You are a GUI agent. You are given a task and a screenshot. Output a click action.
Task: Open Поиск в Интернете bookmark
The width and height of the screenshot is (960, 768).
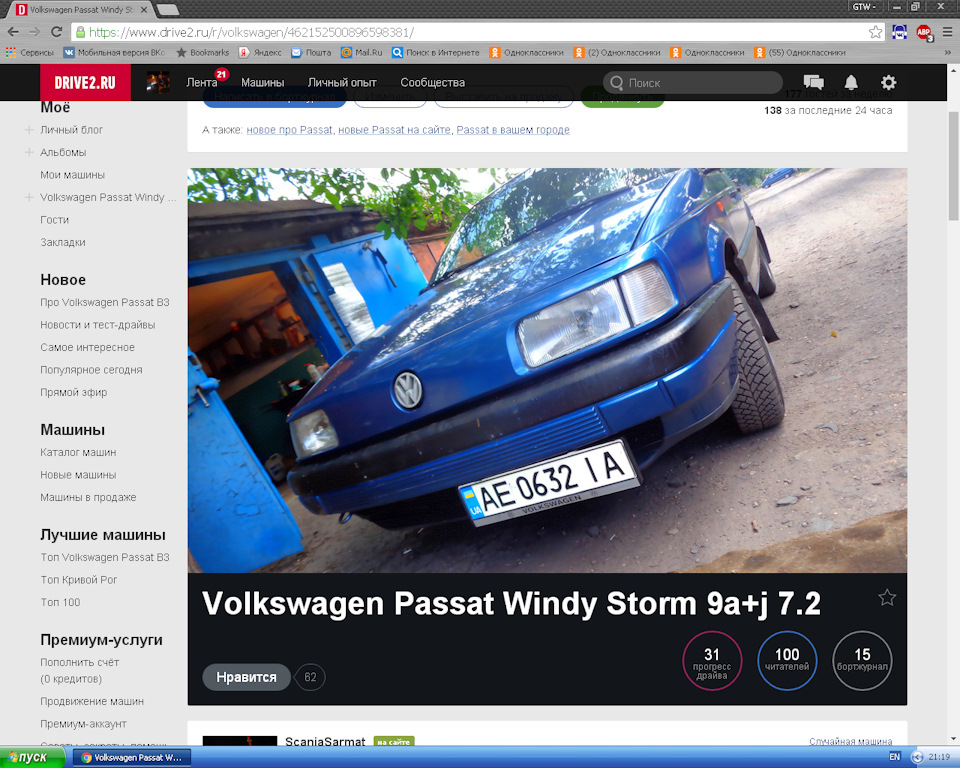pyautogui.click(x=436, y=53)
